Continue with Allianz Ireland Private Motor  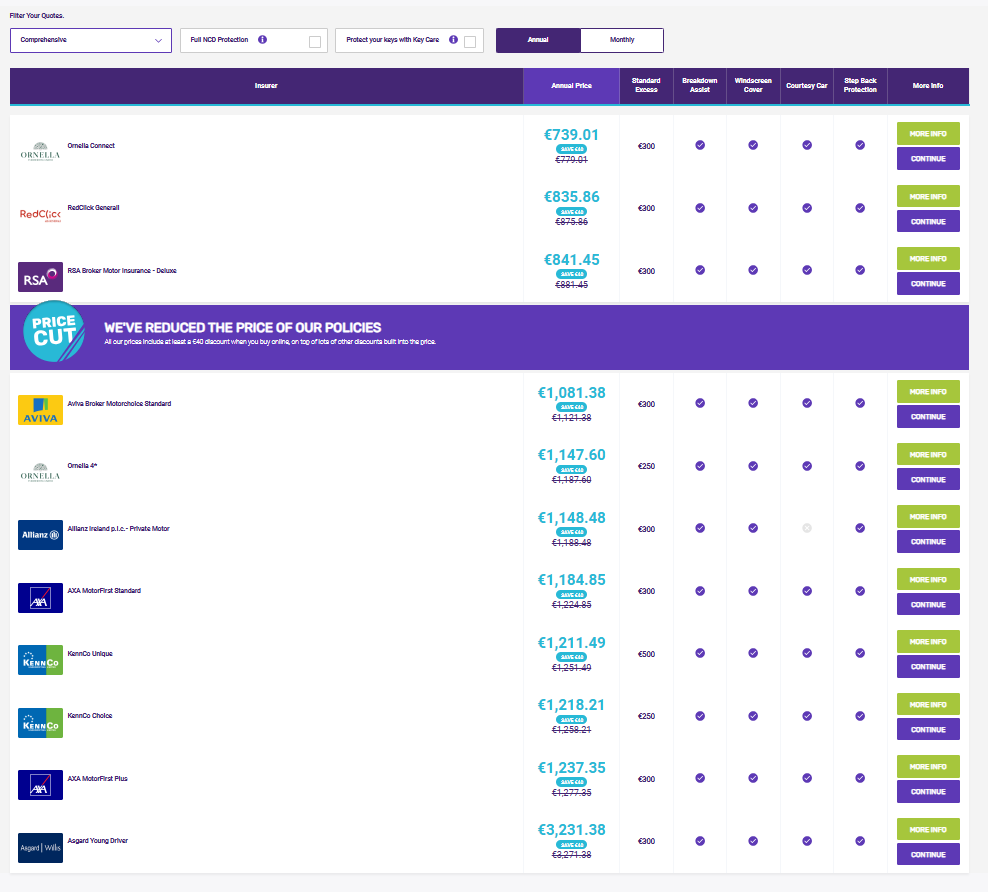[928, 542]
